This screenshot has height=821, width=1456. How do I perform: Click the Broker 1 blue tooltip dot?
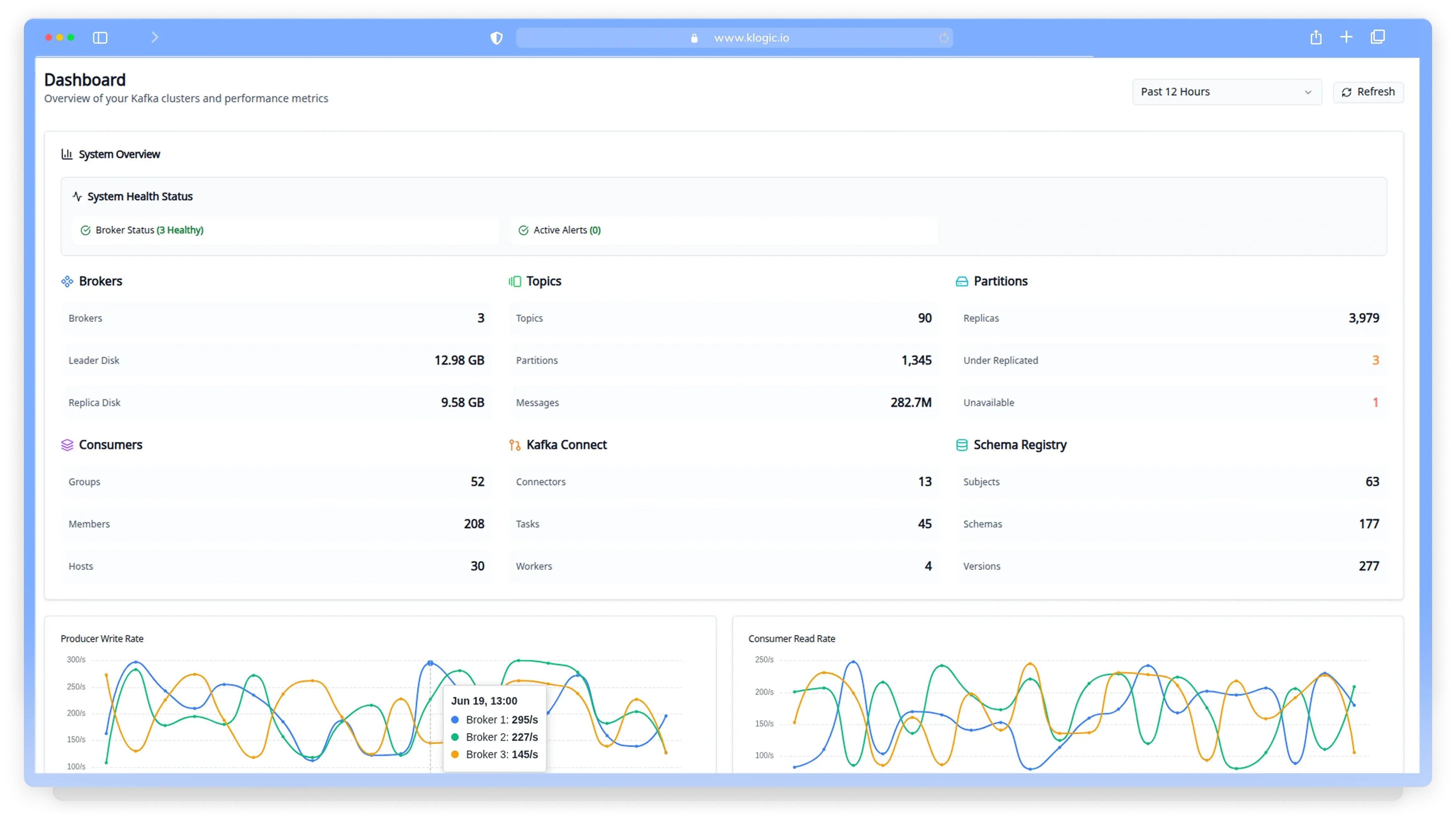tap(455, 720)
